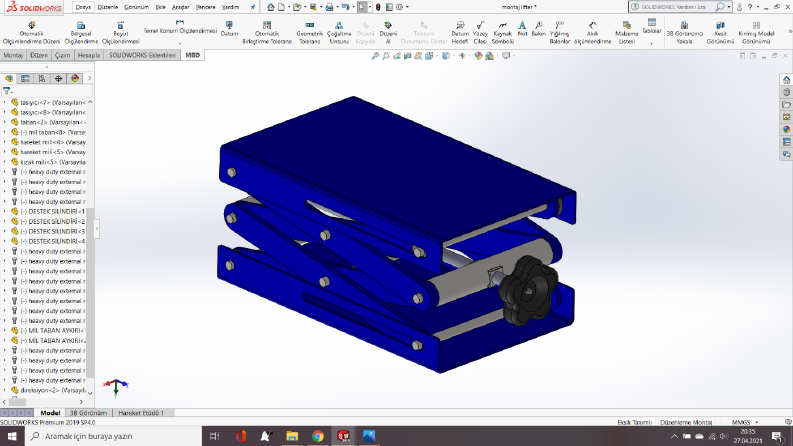Select Boyut Ölçülendirmesi tool
Image resolution: width=793 pixels, height=446 pixels.
[120, 33]
